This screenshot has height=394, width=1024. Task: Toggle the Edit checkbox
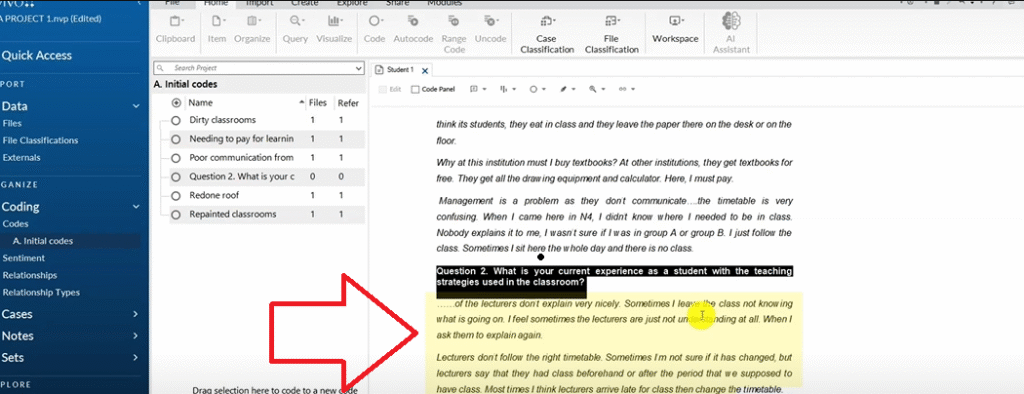(383, 90)
